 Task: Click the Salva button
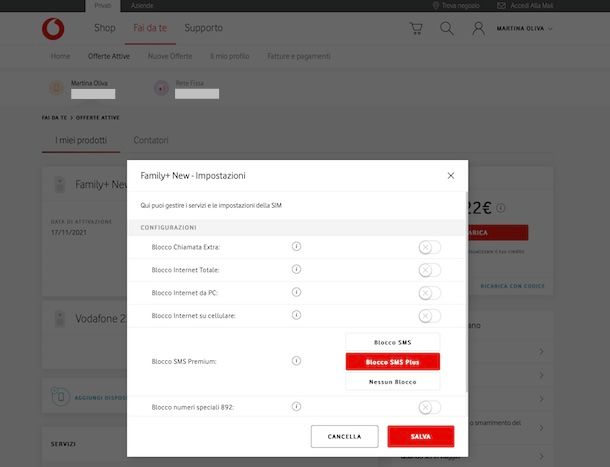(421, 437)
